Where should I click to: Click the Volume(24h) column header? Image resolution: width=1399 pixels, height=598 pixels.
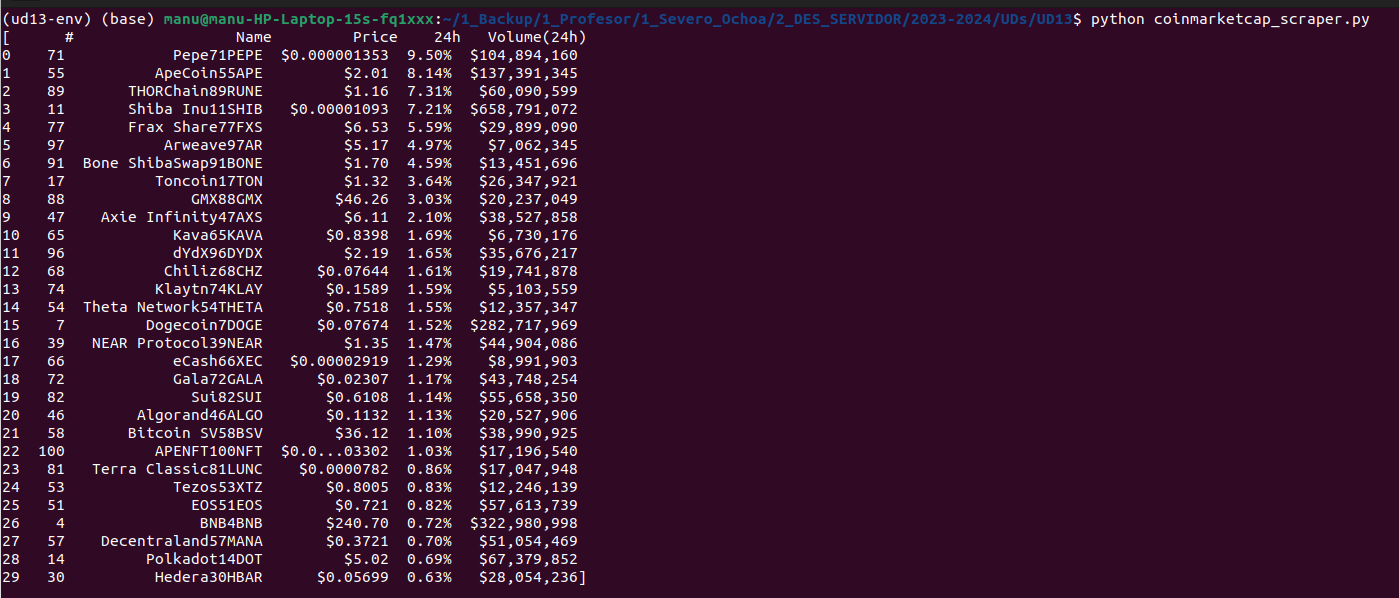point(537,37)
